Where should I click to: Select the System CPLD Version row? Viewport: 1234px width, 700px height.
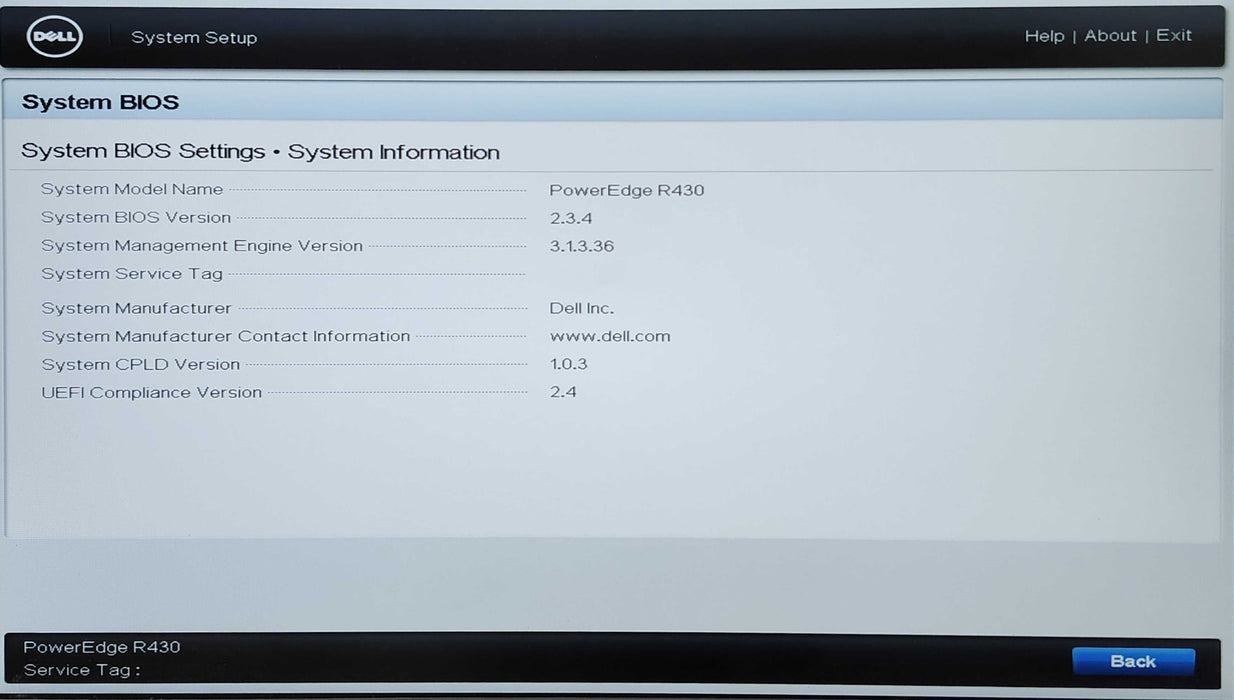[139, 364]
